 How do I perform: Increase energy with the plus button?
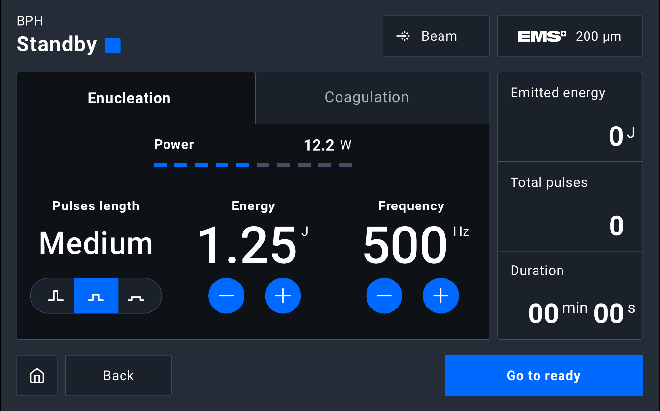click(x=283, y=295)
